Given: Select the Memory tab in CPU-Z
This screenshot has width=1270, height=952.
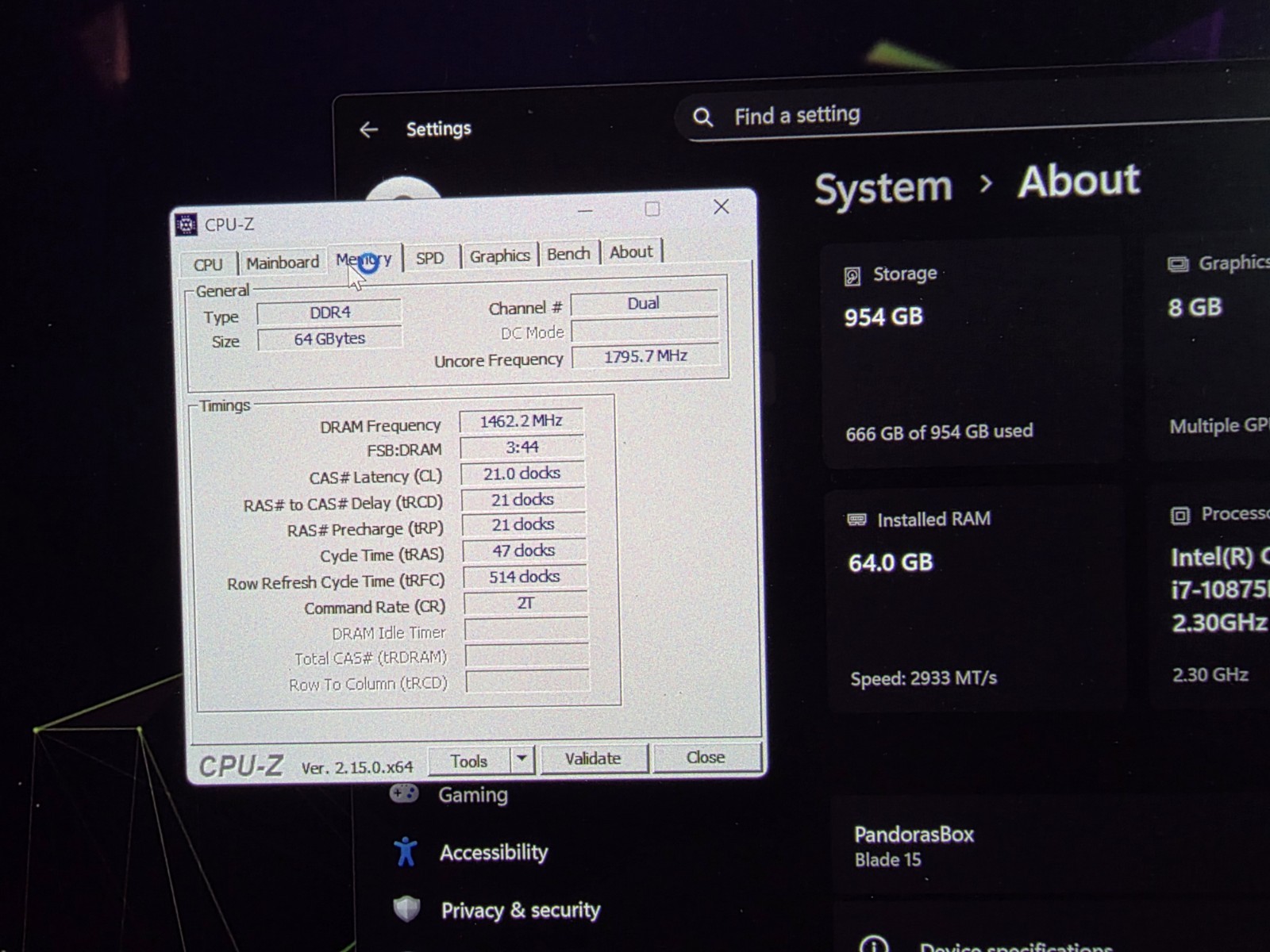Looking at the screenshot, I should (364, 259).
